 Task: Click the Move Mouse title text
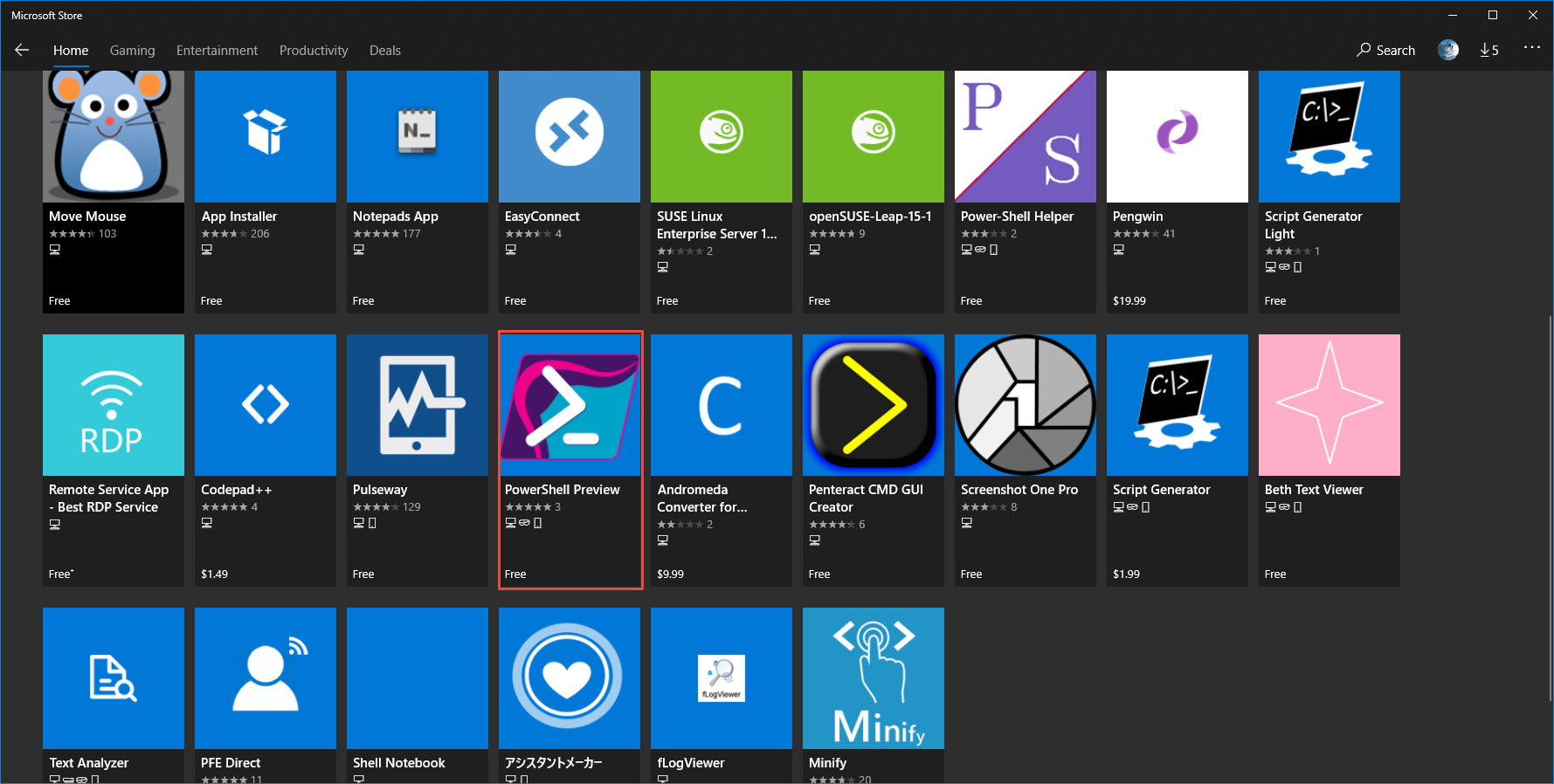[x=87, y=217]
